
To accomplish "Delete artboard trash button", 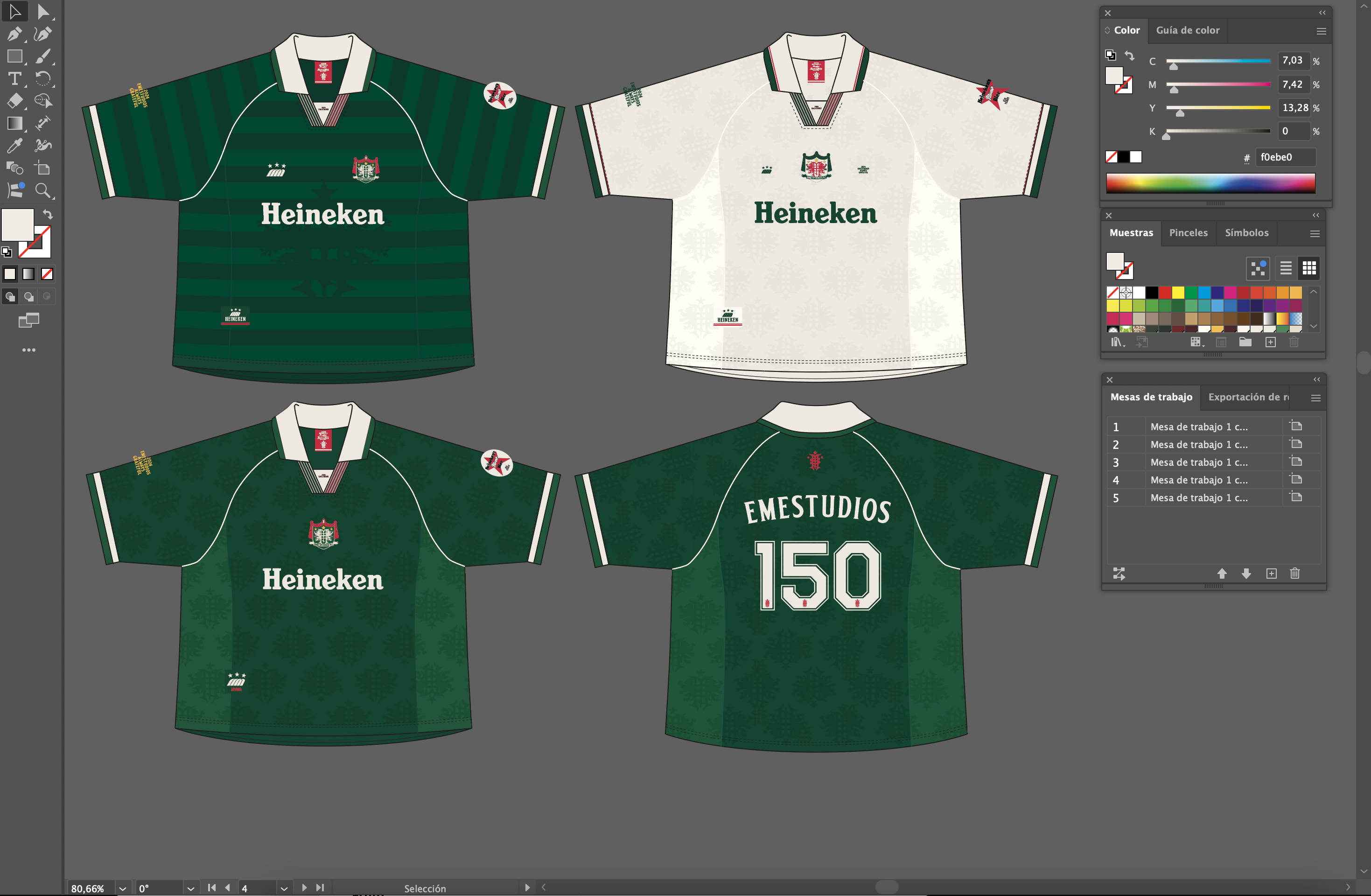I will click(x=1295, y=574).
